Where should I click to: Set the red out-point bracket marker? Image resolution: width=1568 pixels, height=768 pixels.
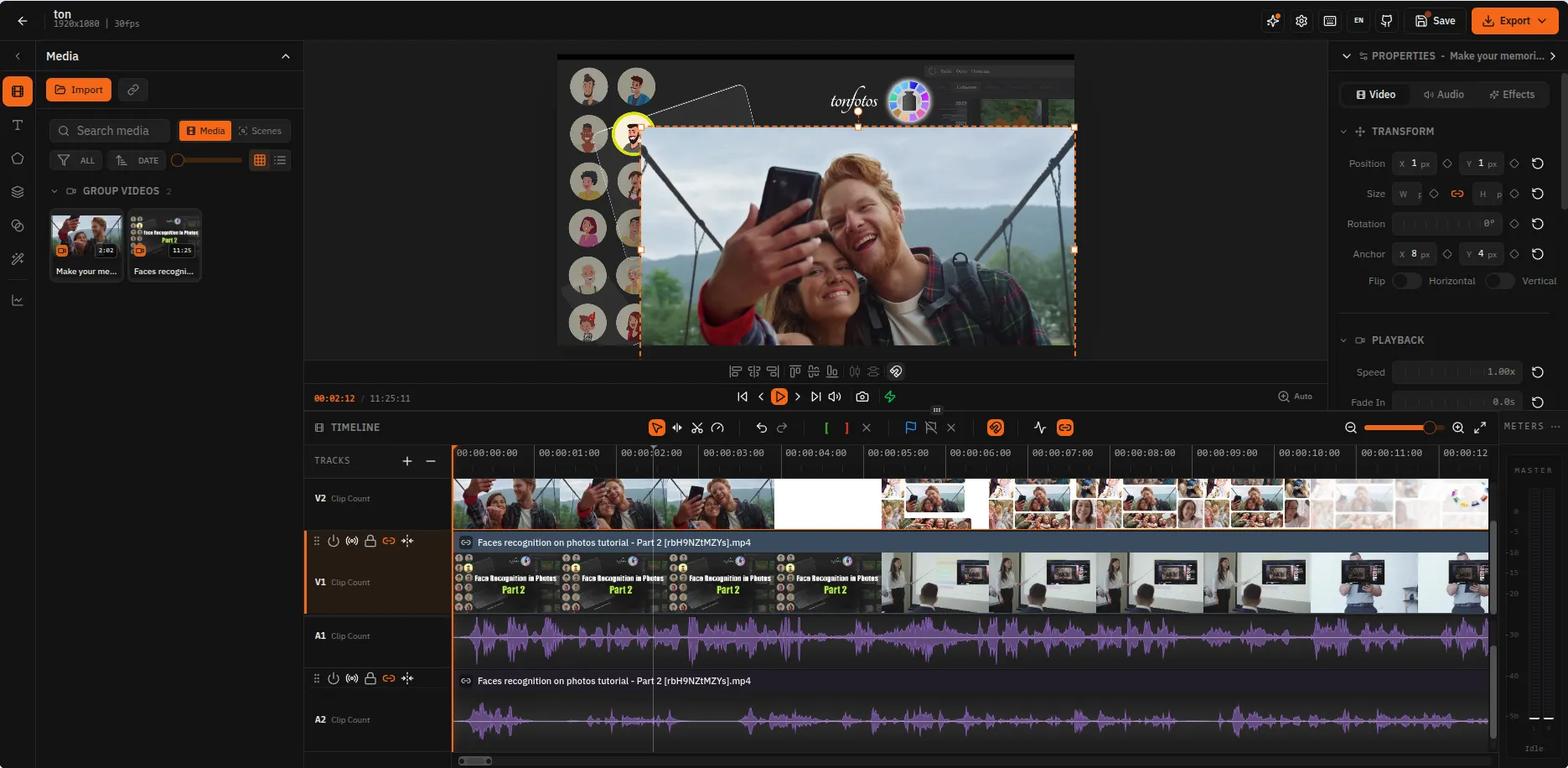point(846,428)
